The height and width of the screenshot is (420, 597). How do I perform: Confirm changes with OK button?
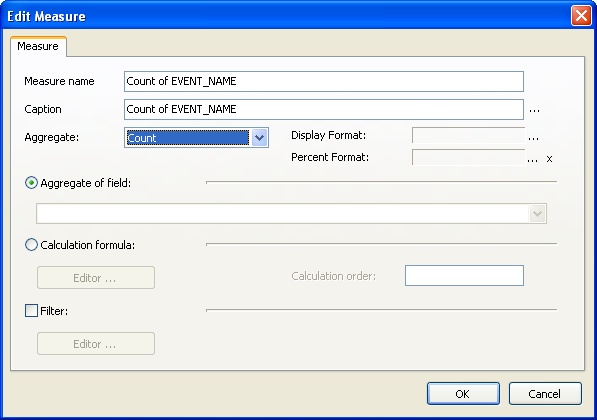coord(463,394)
